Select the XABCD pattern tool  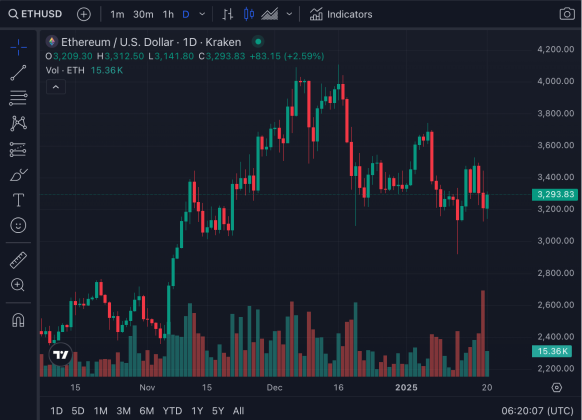[18, 123]
